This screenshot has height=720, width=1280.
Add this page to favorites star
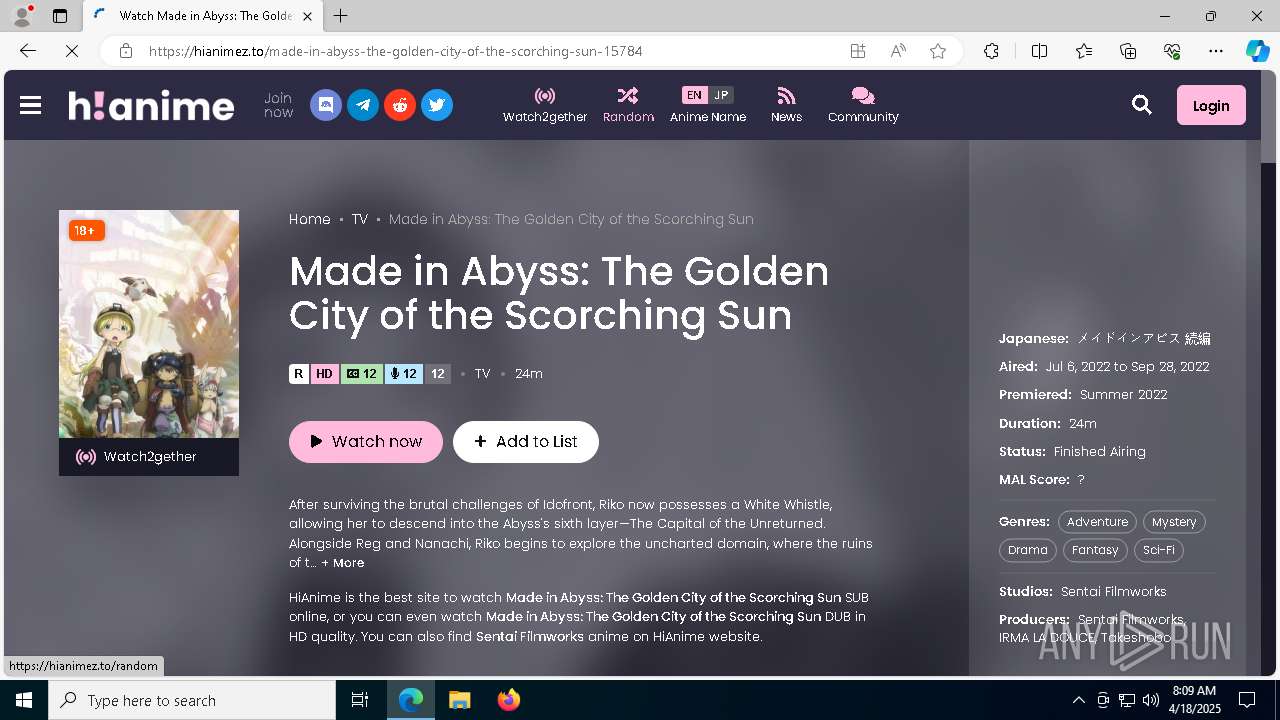[938, 51]
